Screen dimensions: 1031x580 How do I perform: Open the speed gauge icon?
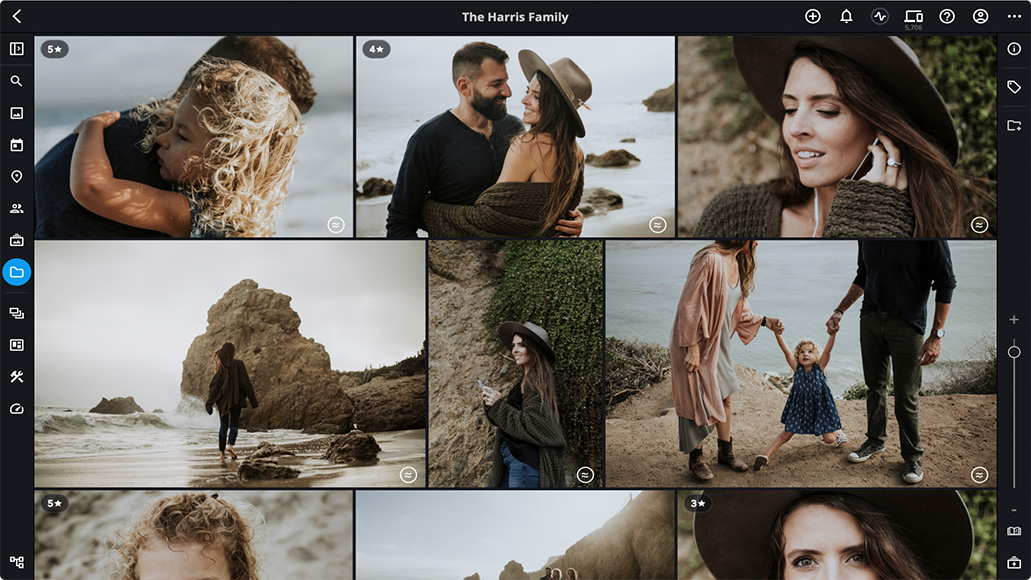[16, 409]
